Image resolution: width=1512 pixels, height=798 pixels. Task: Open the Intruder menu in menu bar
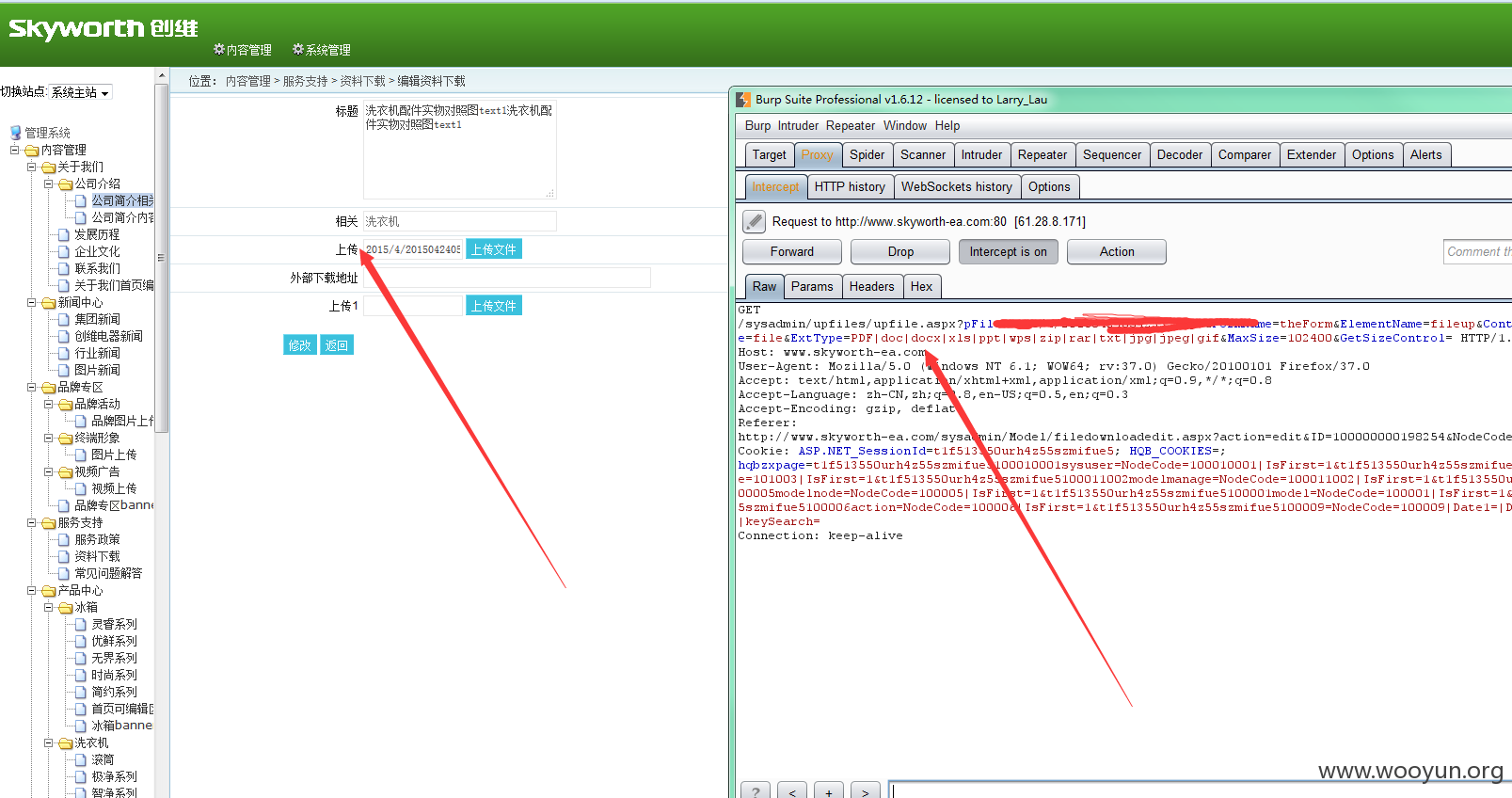tap(798, 125)
